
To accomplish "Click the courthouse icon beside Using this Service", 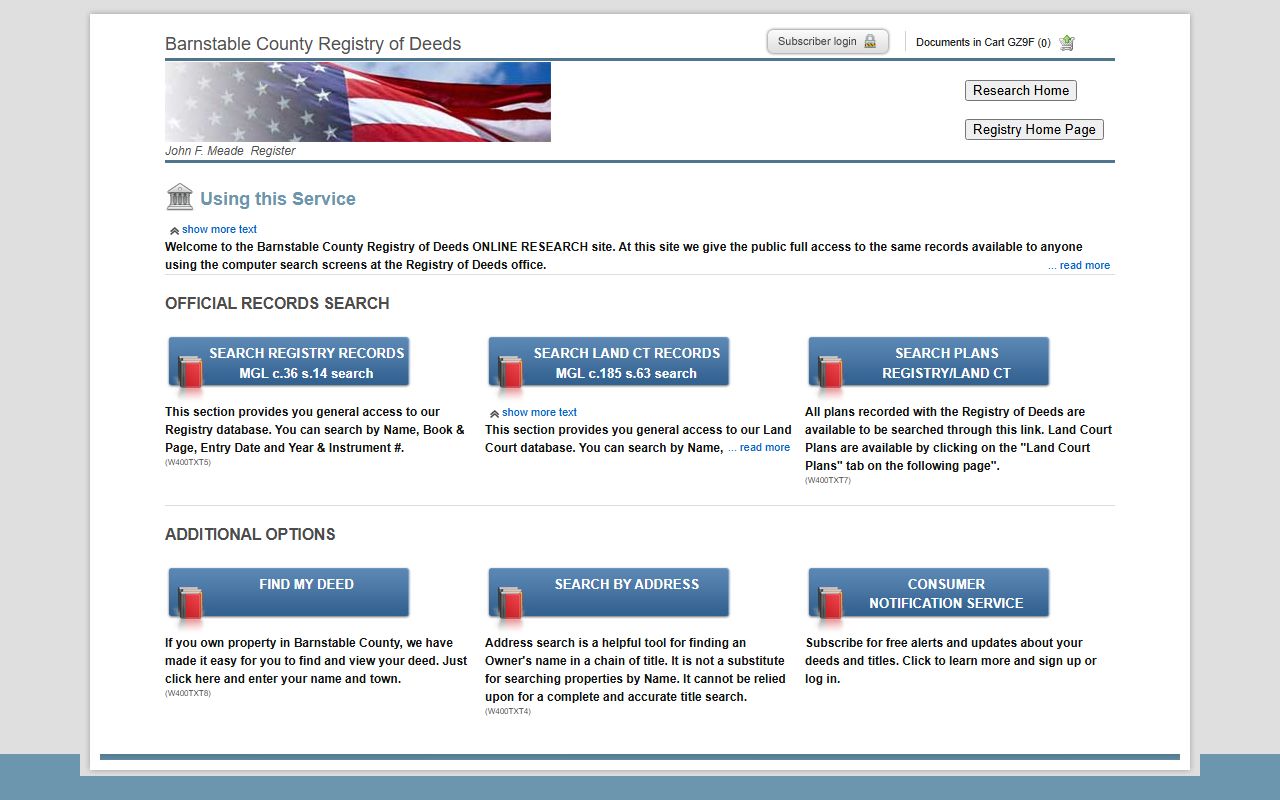I will click(180, 197).
